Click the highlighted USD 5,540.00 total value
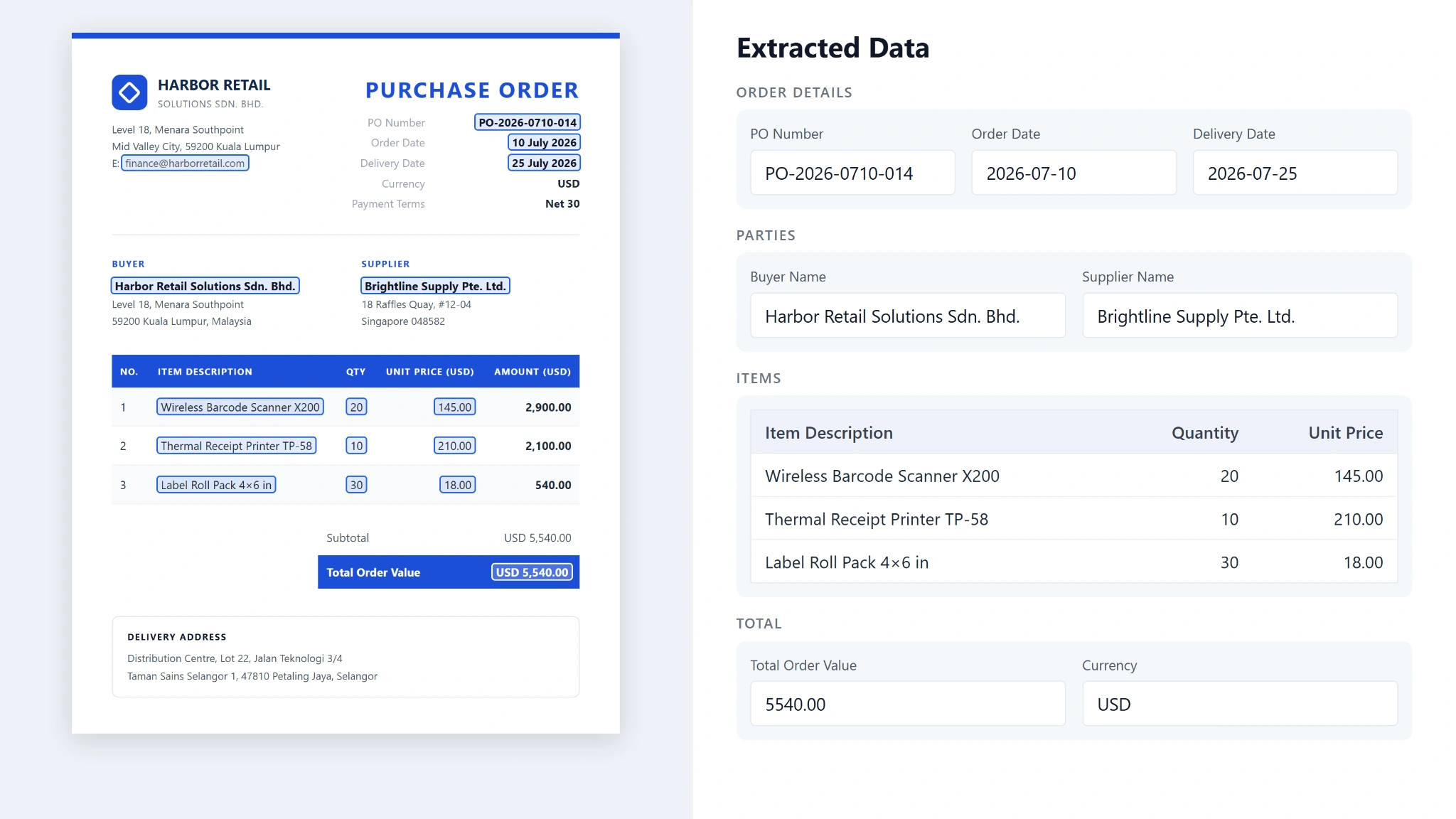Screen dimensions: 1456x819 532,572
